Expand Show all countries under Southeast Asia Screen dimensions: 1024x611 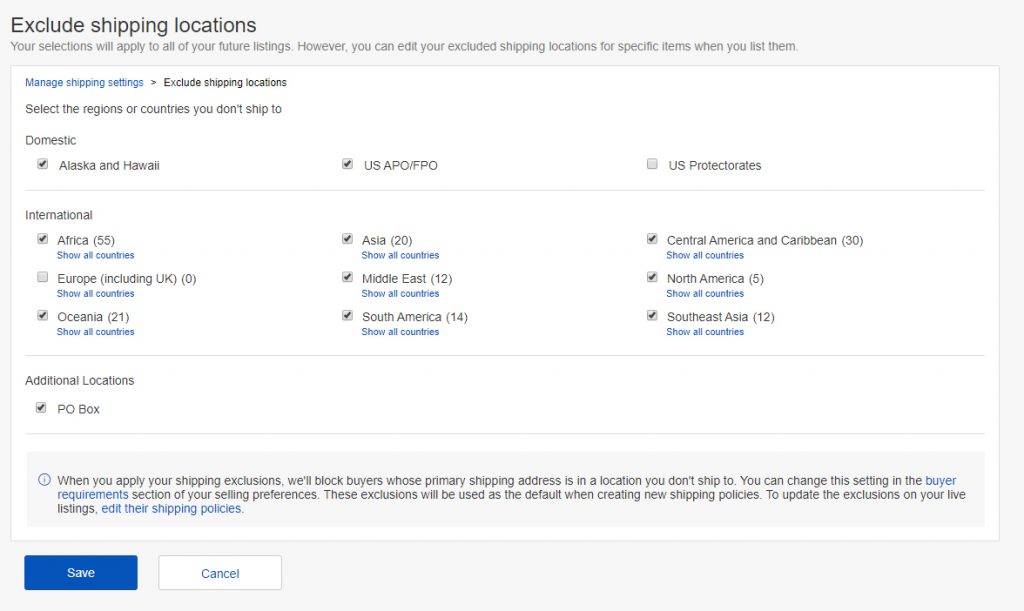[705, 332]
